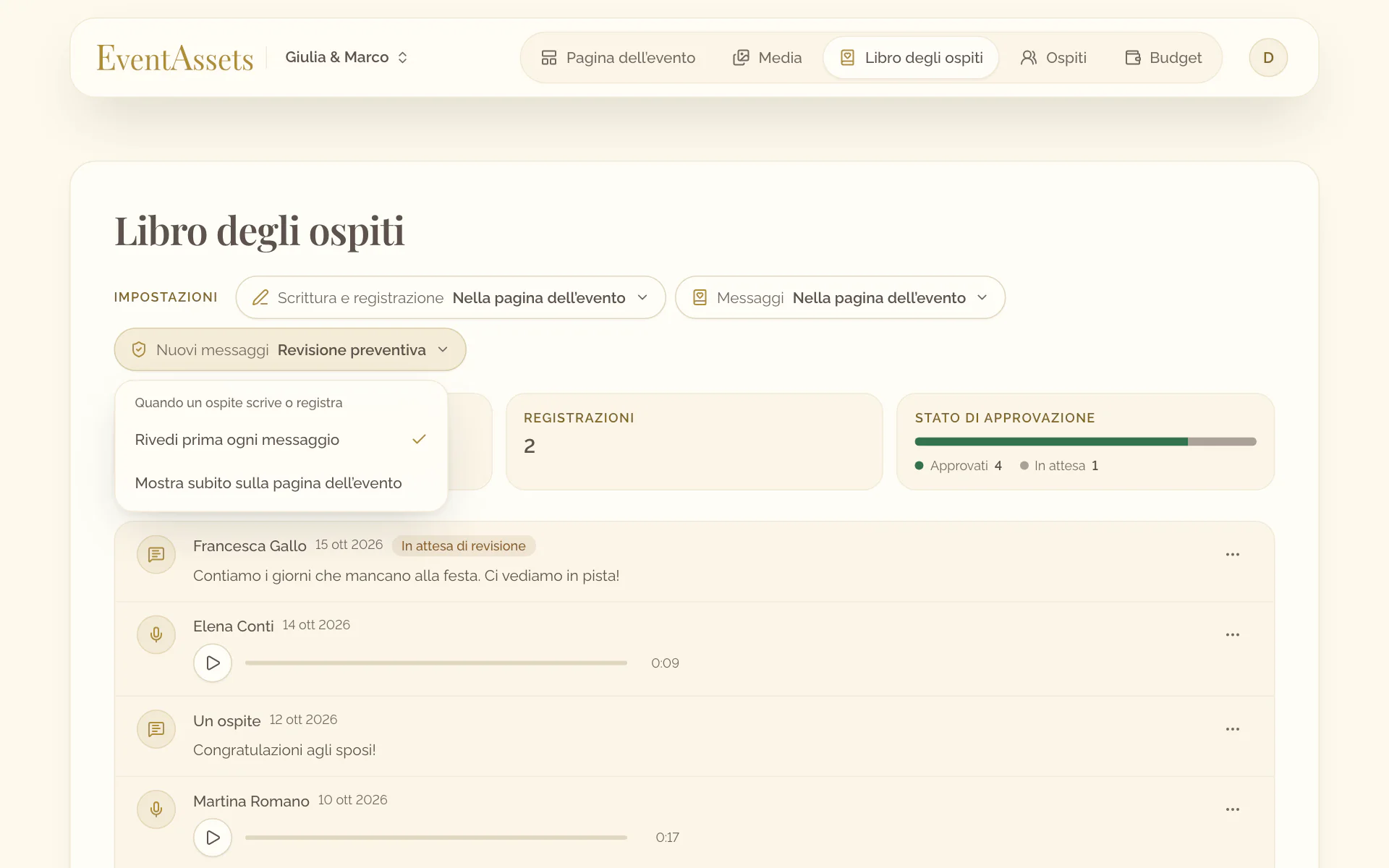
Task: Expand the Messaggi visibility dropdown
Action: (840, 297)
